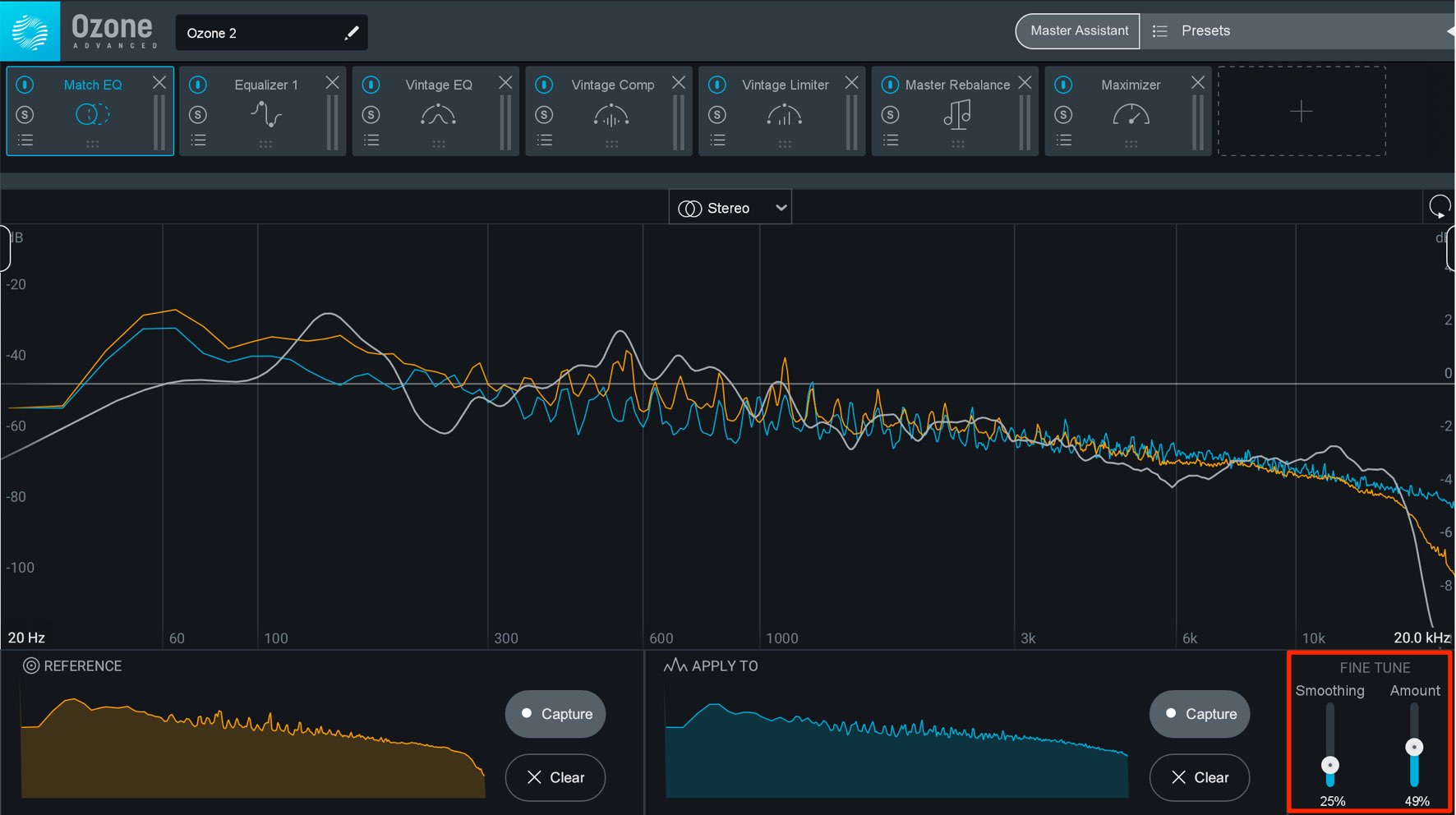Viewport: 1456px width, 815px height.
Task: Open the Vintage Comp preset list icon
Action: 545,140
